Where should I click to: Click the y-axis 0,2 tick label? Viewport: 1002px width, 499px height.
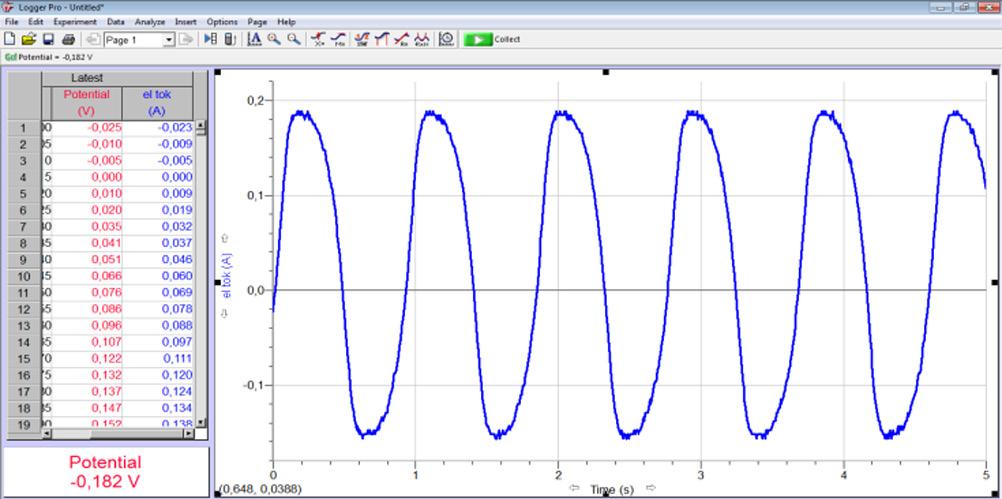pyautogui.click(x=256, y=100)
